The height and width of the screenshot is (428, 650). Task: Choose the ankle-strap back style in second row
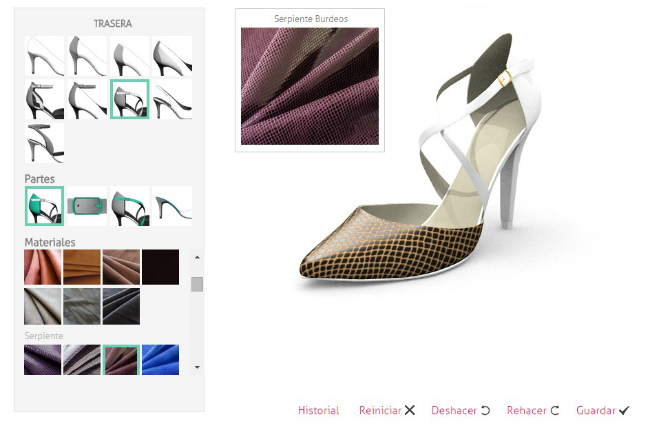(44, 100)
